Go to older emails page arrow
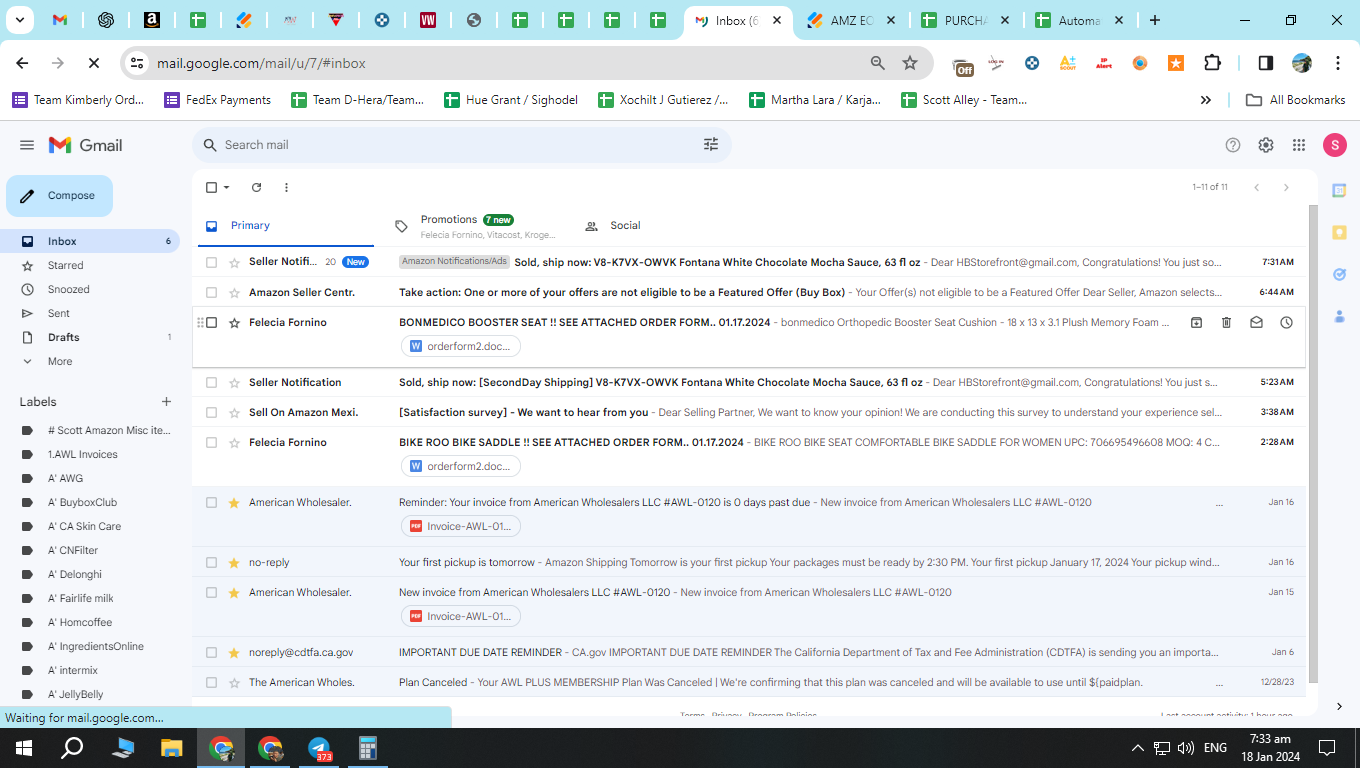This screenshot has height=768, width=1360. point(1286,187)
